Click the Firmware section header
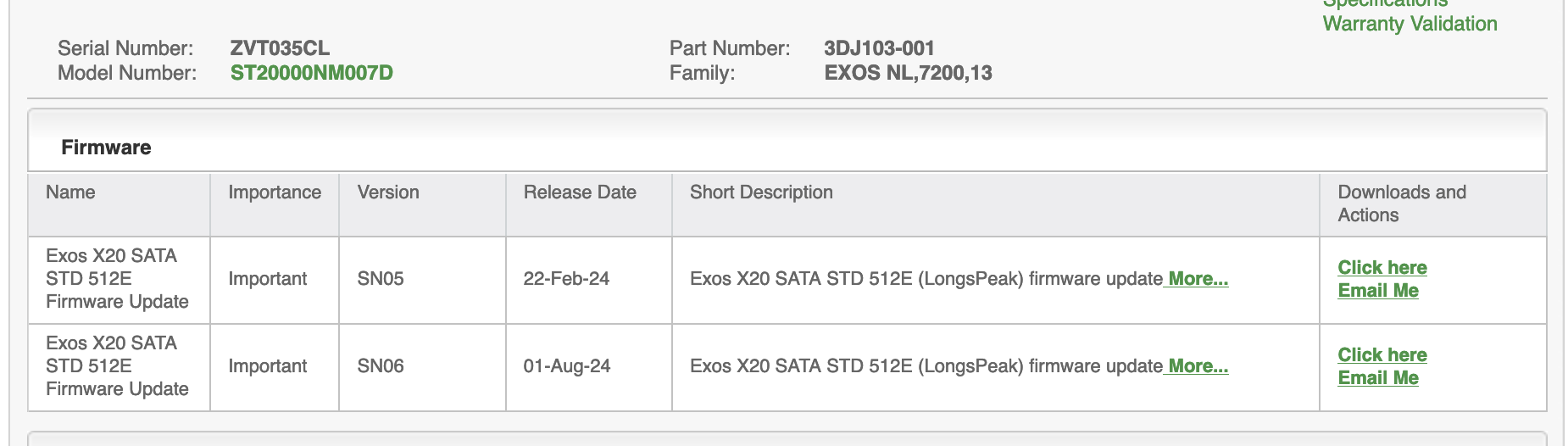Image resolution: width=1568 pixels, height=446 pixels. coord(106,148)
